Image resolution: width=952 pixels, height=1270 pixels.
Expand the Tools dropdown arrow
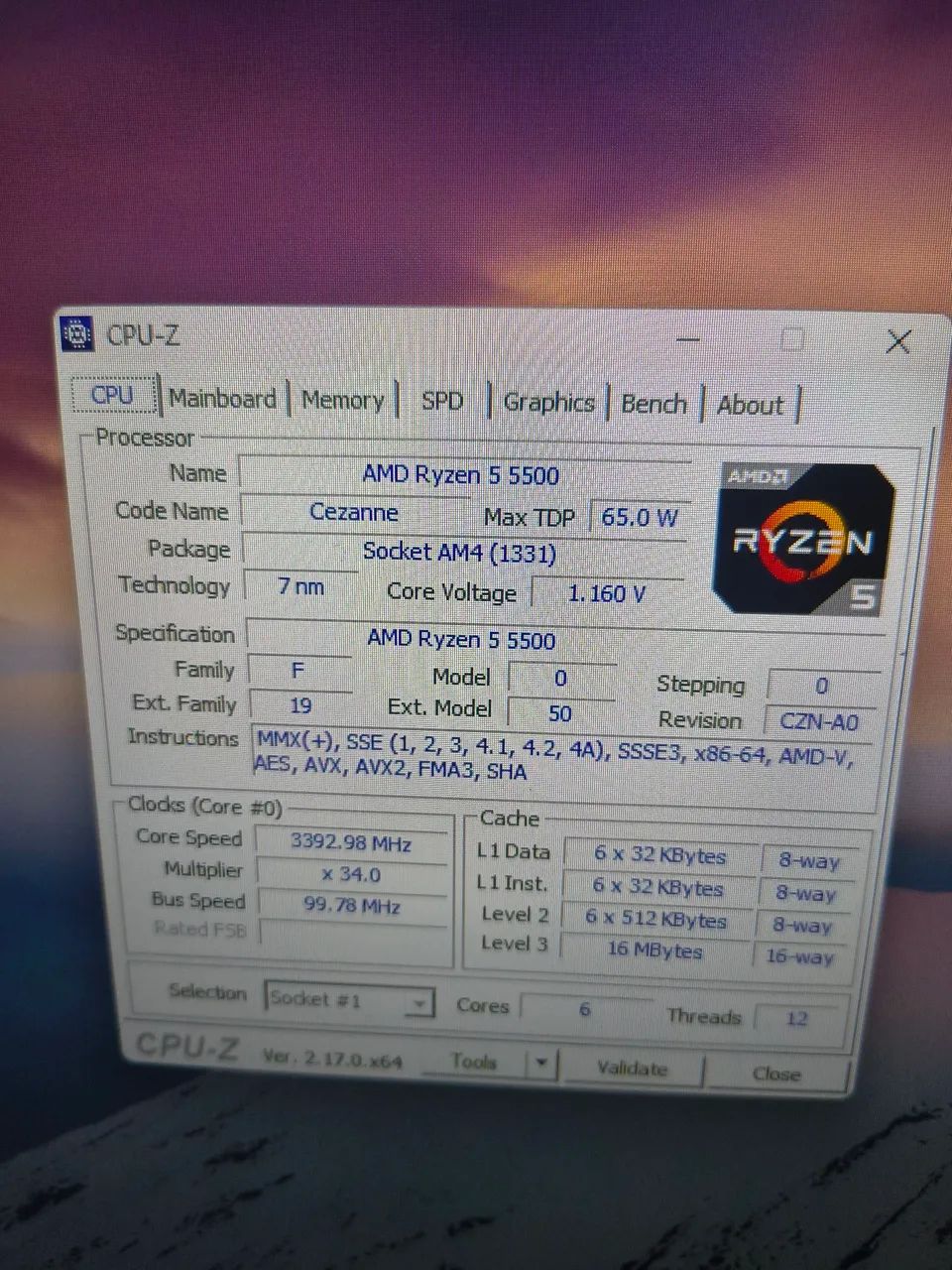tap(540, 1065)
